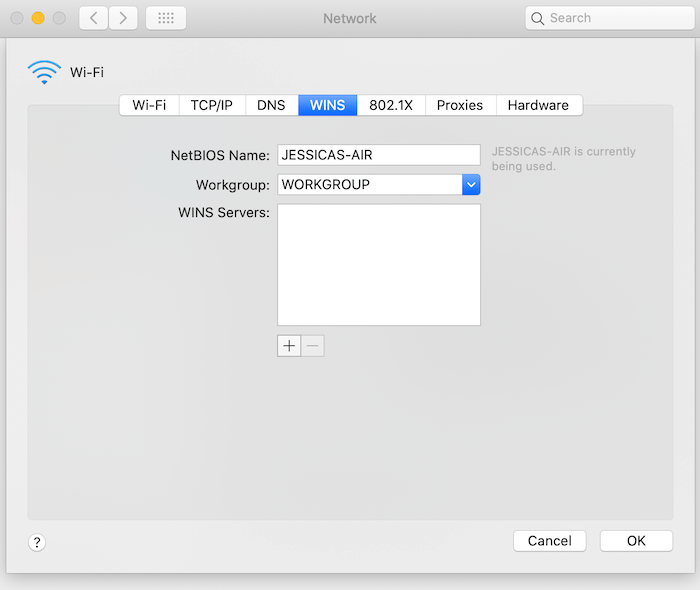Image resolution: width=700 pixels, height=590 pixels.
Task: Open the DNS tab
Action: point(271,105)
